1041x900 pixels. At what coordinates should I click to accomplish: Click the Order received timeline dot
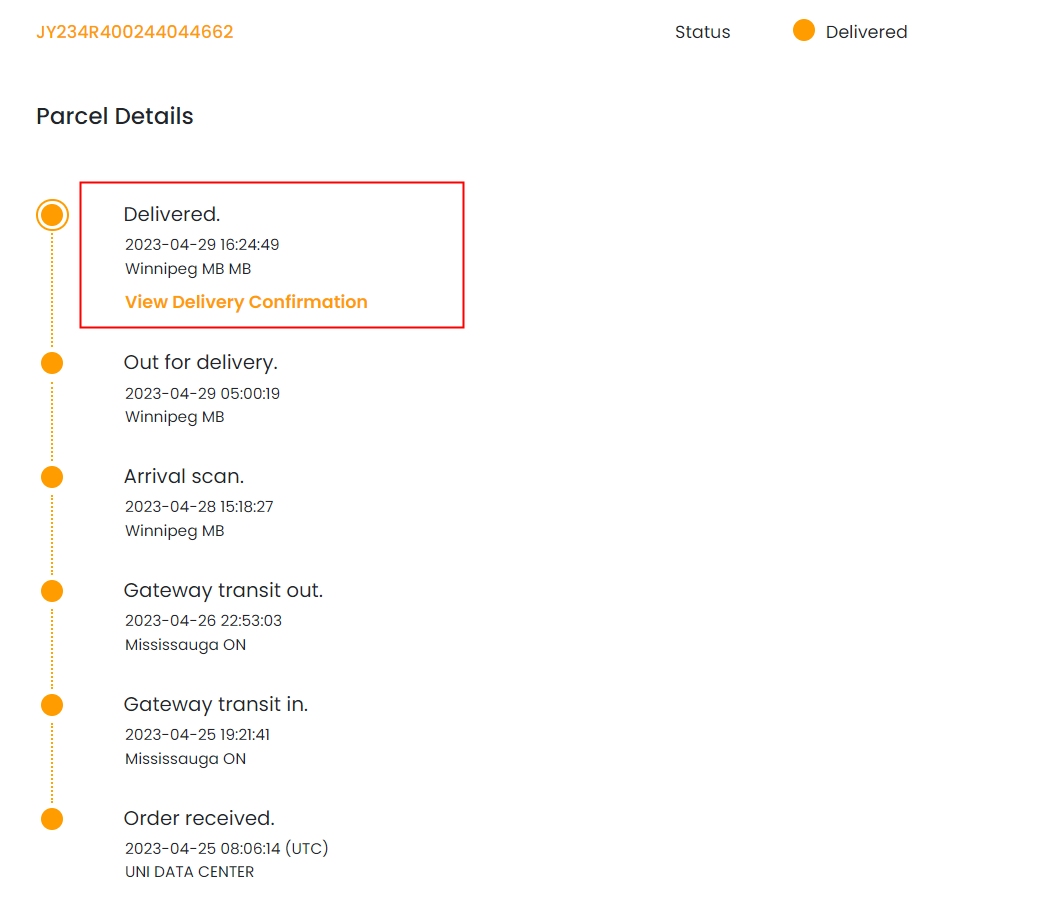52,819
